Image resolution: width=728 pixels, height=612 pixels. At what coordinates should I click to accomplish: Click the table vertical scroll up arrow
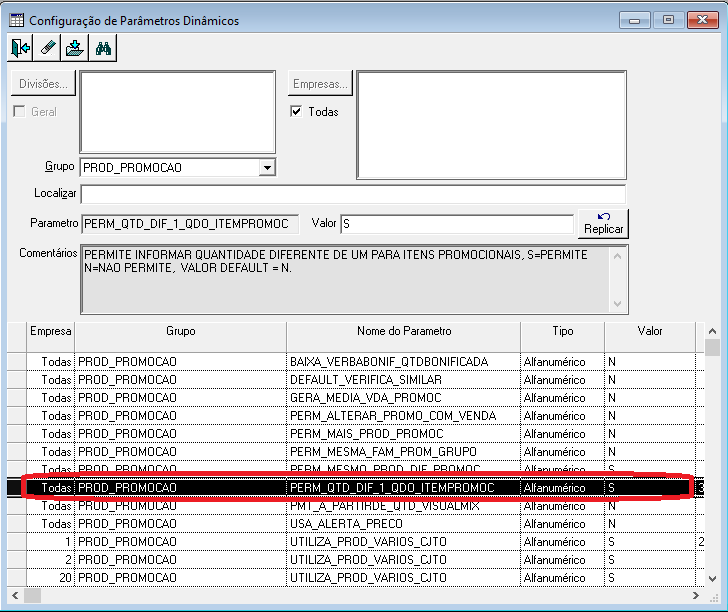pyautogui.click(x=713, y=331)
